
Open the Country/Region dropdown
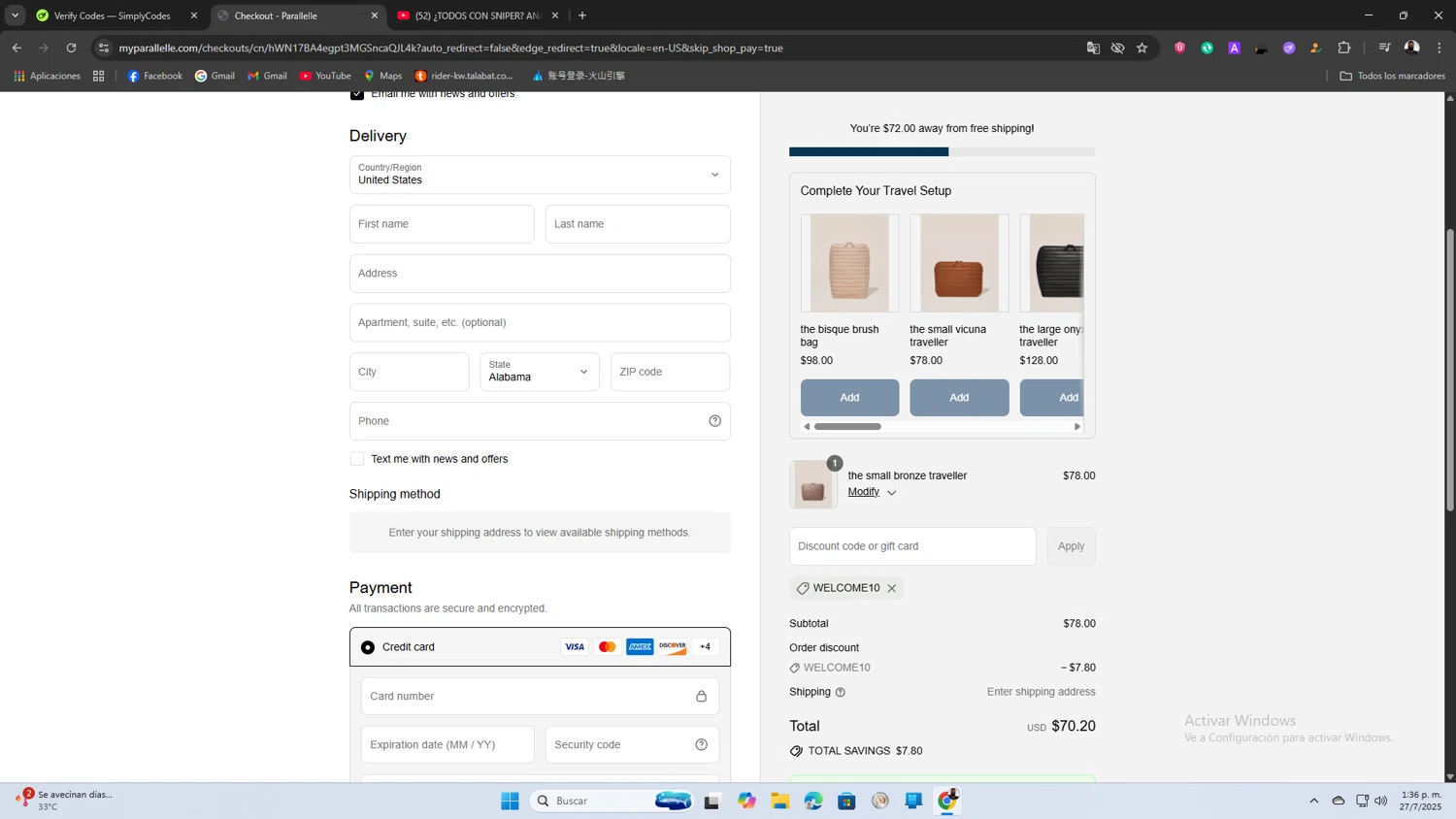click(540, 175)
